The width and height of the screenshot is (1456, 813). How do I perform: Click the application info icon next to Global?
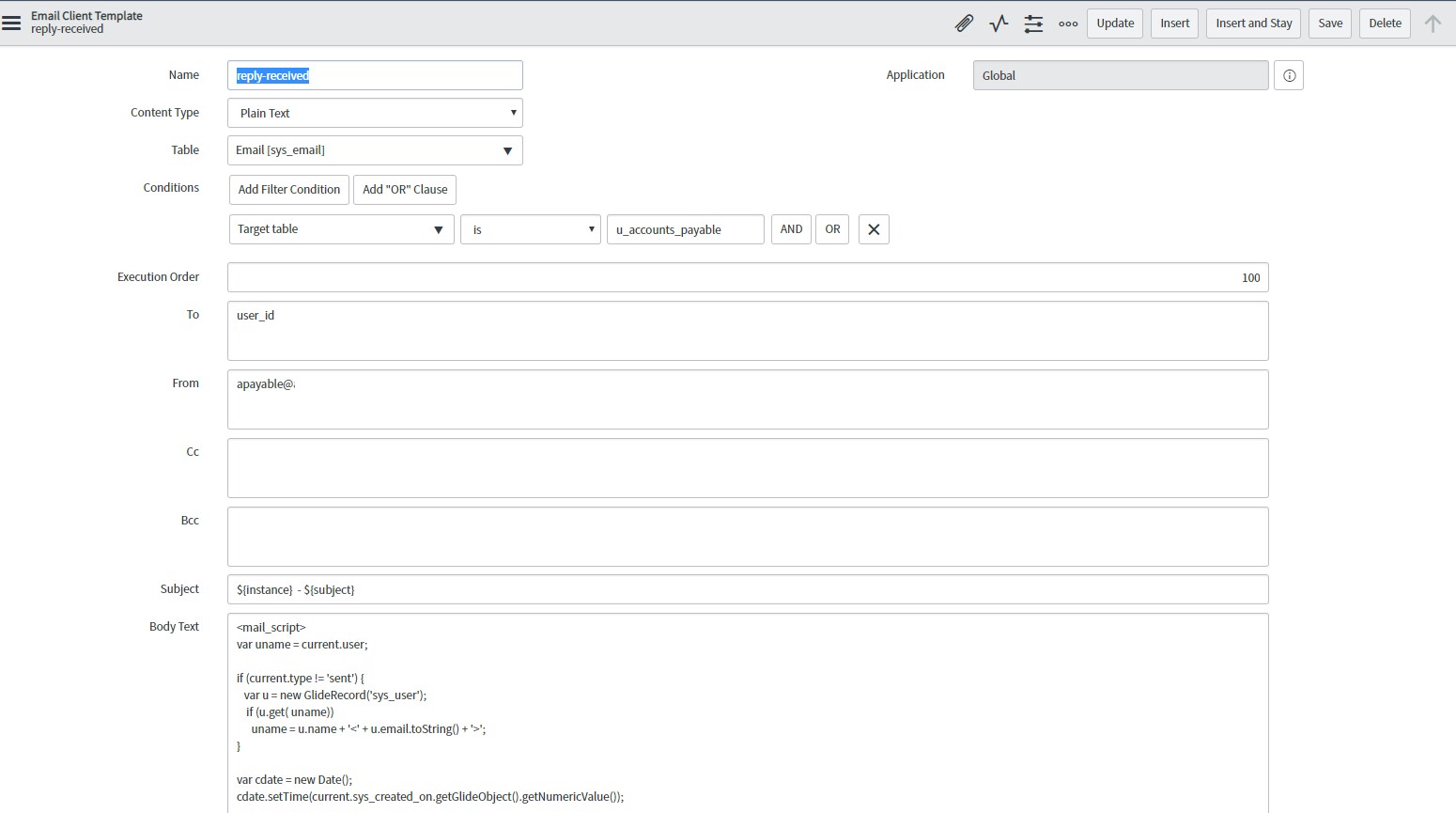tap(1289, 75)
